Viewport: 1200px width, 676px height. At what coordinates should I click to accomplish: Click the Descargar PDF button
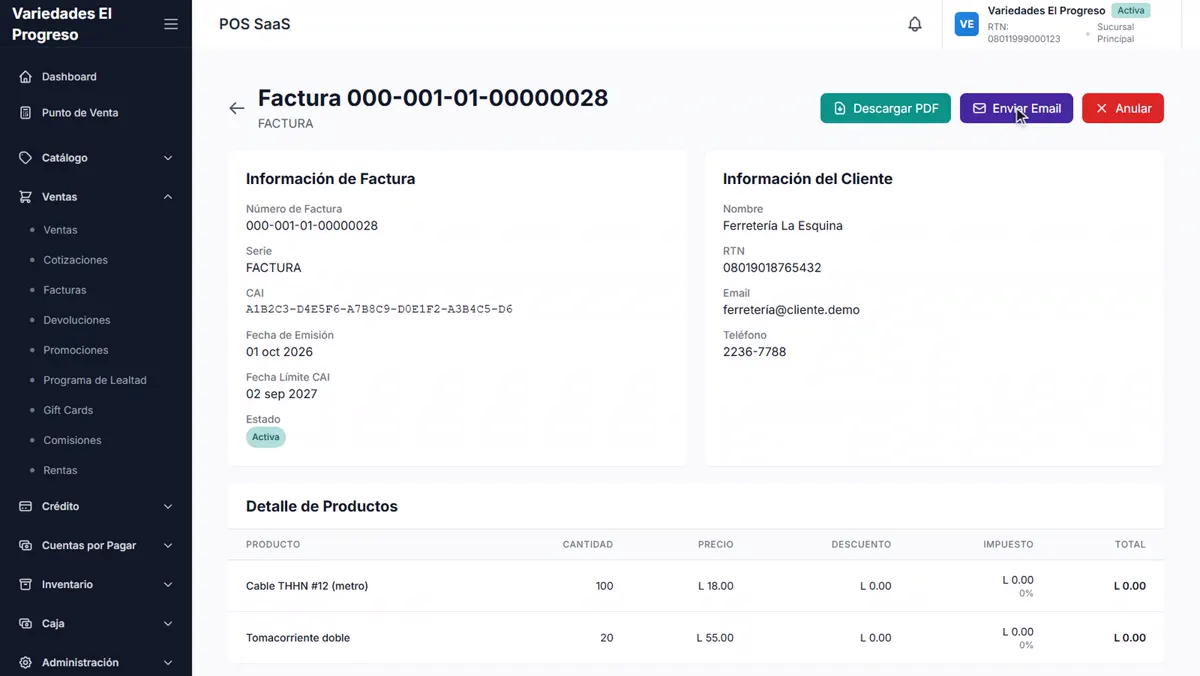click(886, 108)
